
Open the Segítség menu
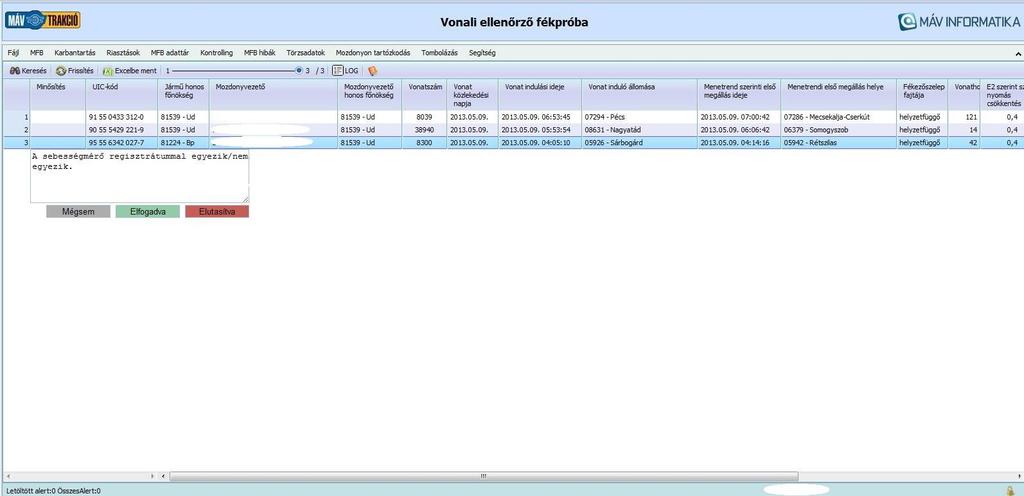coord(480,53)
